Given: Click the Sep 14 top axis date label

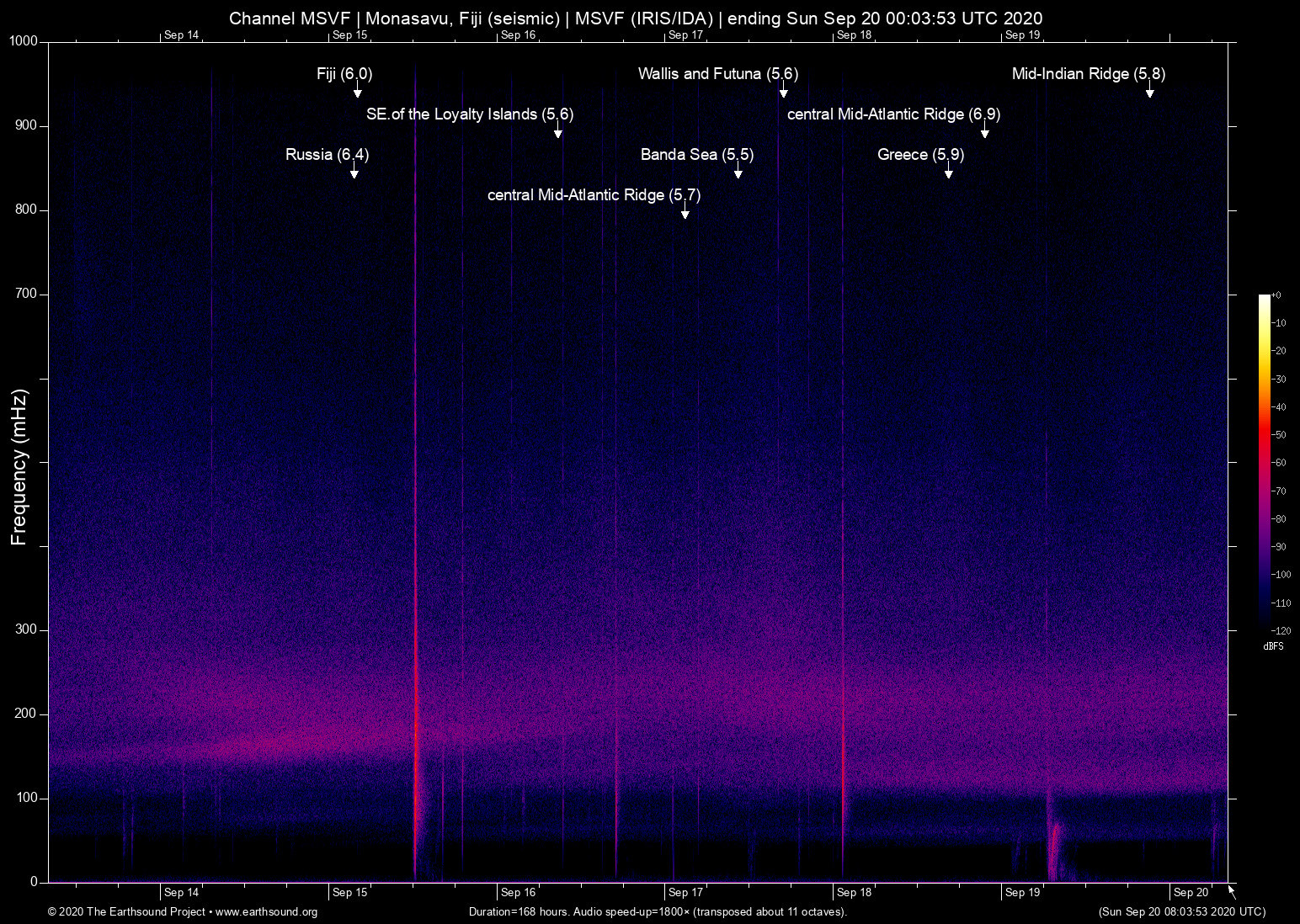Looking at the screenshot, I should click(x=181, y=35).
